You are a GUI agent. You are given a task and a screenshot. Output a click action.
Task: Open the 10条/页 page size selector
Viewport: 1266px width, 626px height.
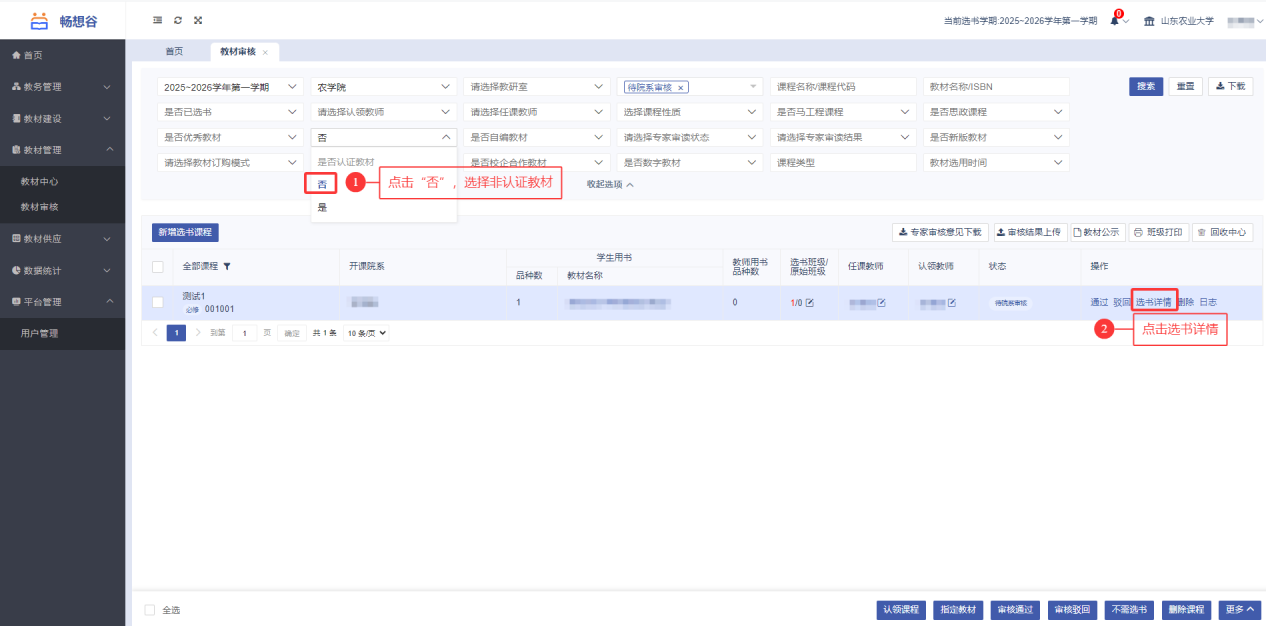coord(365,333)
